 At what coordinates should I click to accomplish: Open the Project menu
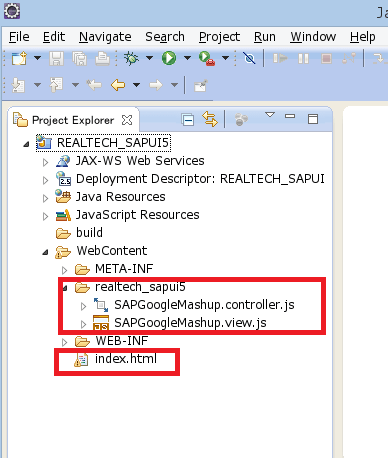point(219,37)
